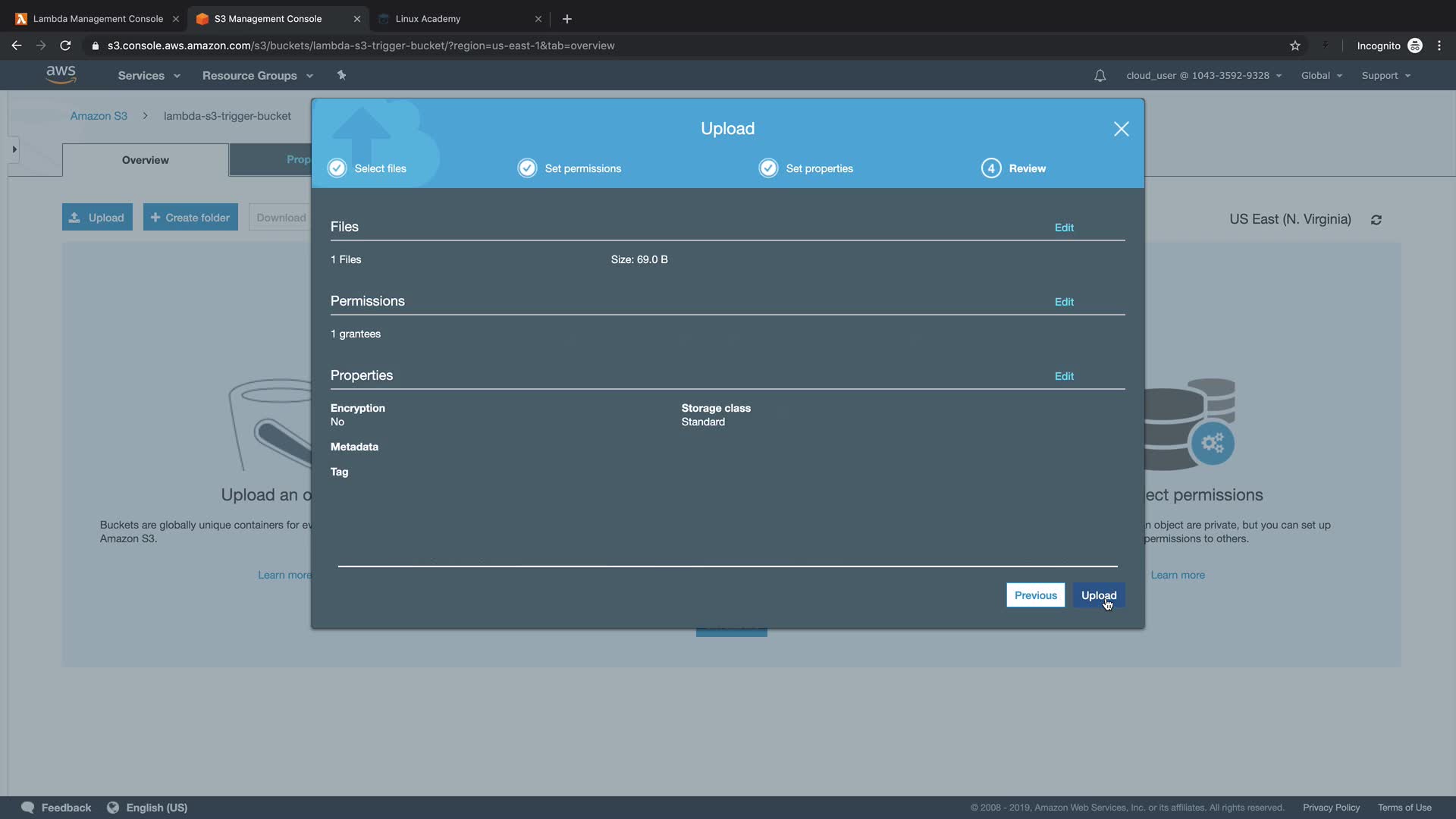Image resolution: width=1456 pixels, height=819 pixels.
Task: Switch to Lambda Management Console tab
Action: (97, 19)
